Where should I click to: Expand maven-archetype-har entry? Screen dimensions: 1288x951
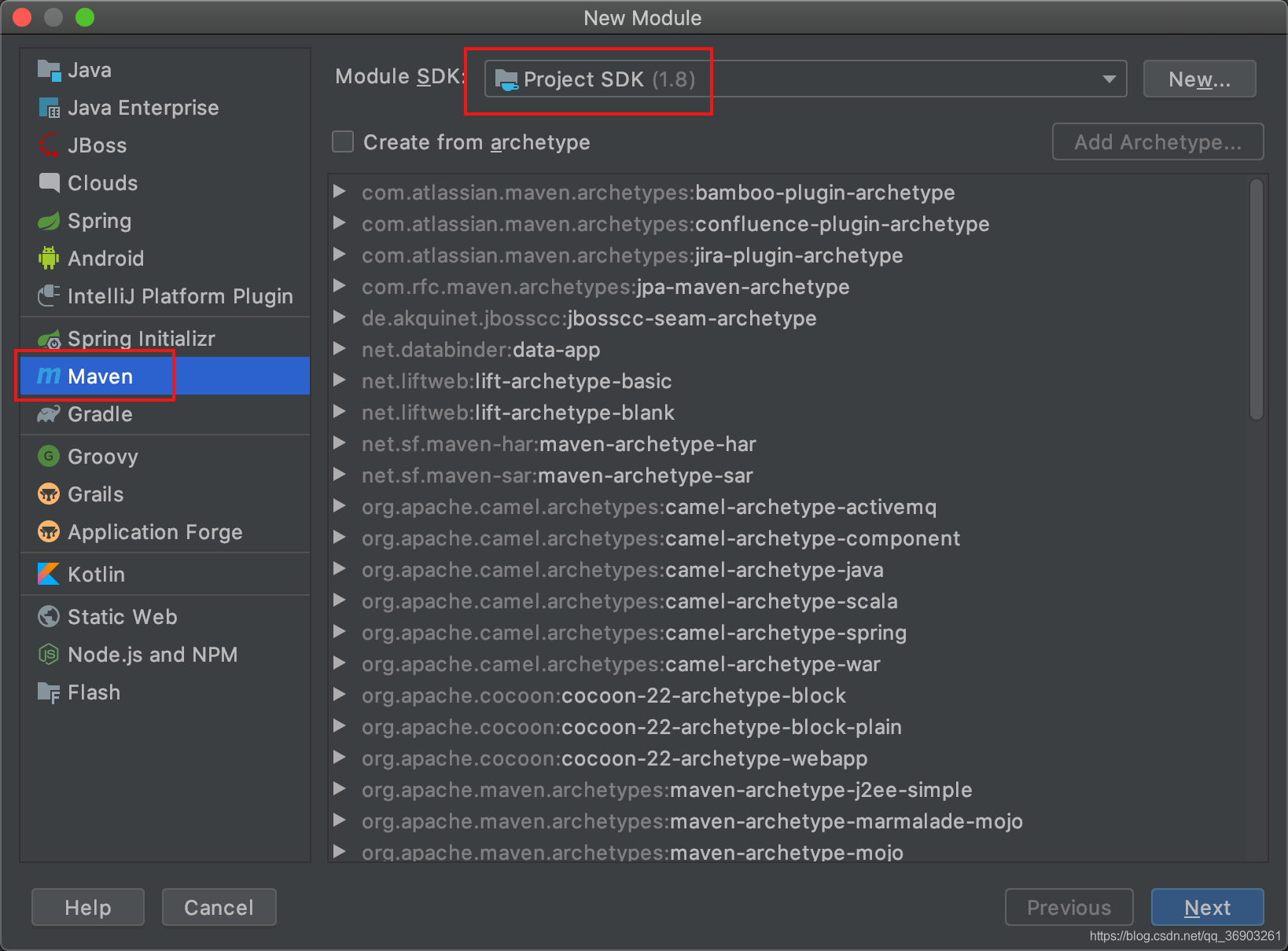pyautogui.click(x=340, y=443)
